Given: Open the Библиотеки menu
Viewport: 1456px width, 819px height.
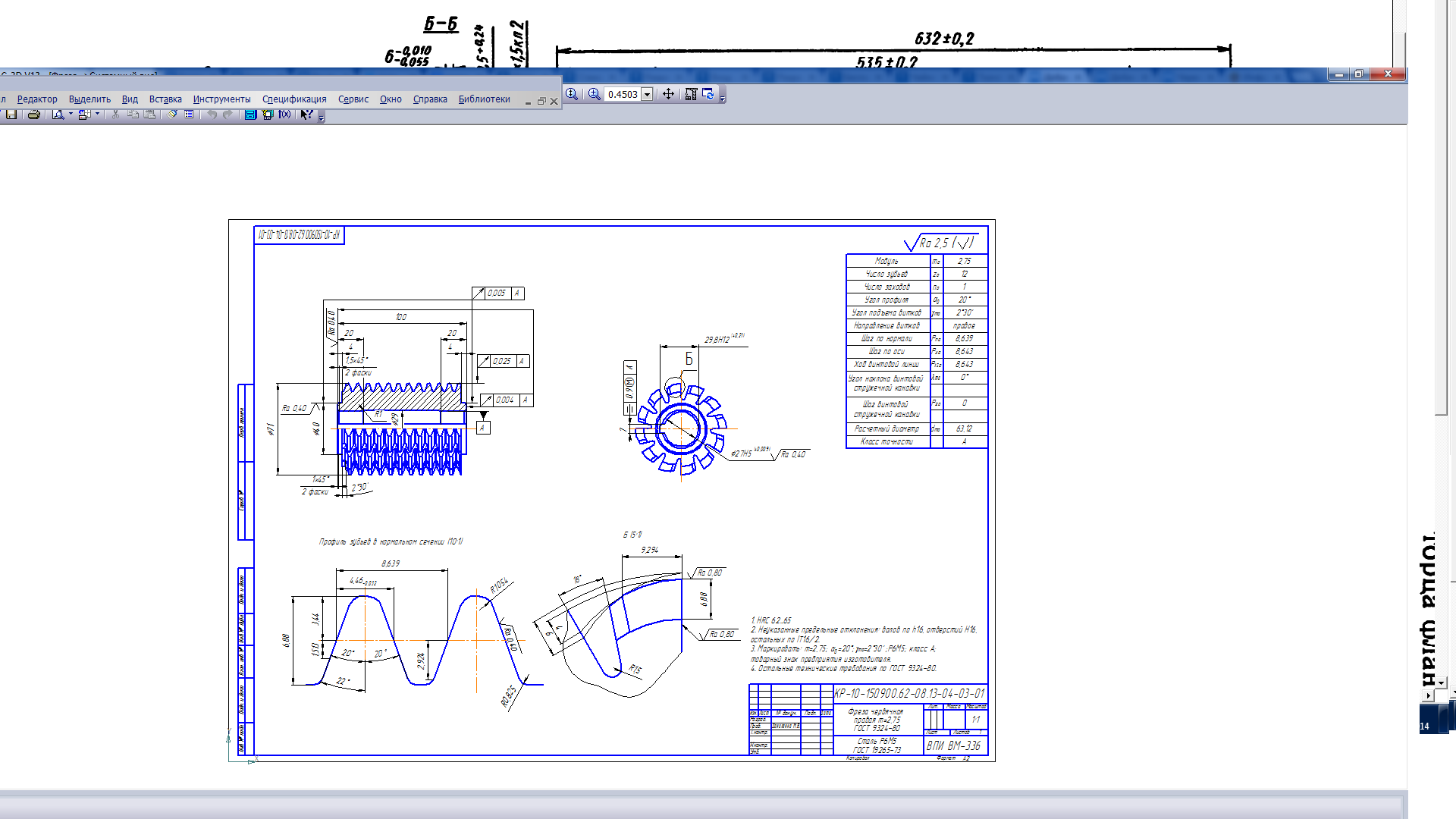Looking at the screenshot, I should click(x=484, y=99).
